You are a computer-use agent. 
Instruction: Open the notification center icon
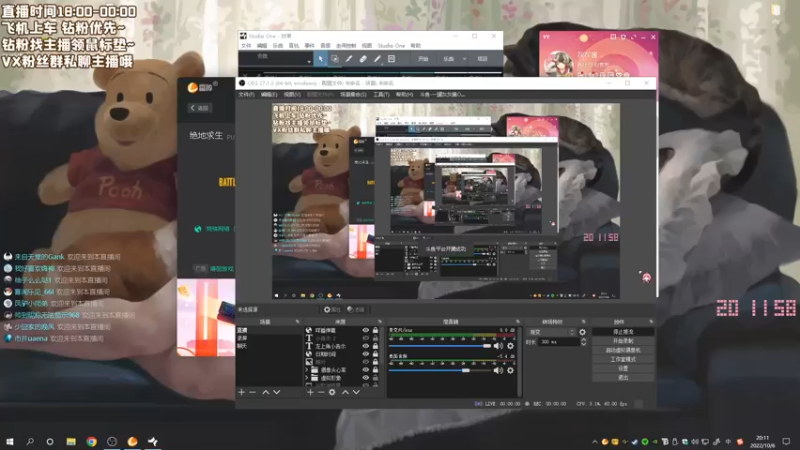[786, 441]
